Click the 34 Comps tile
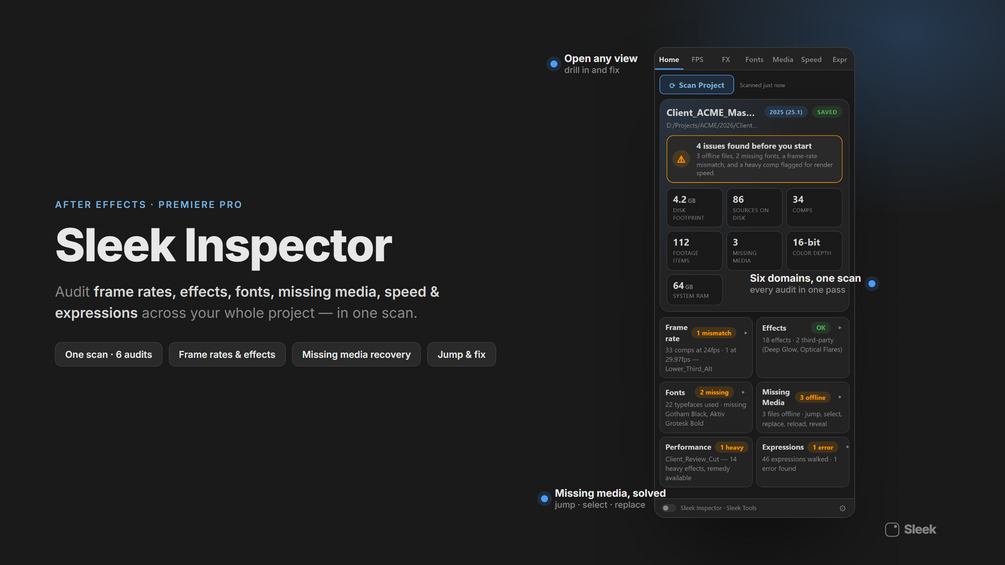Viewport: 1005px width, 565px height. pos(814,208)
